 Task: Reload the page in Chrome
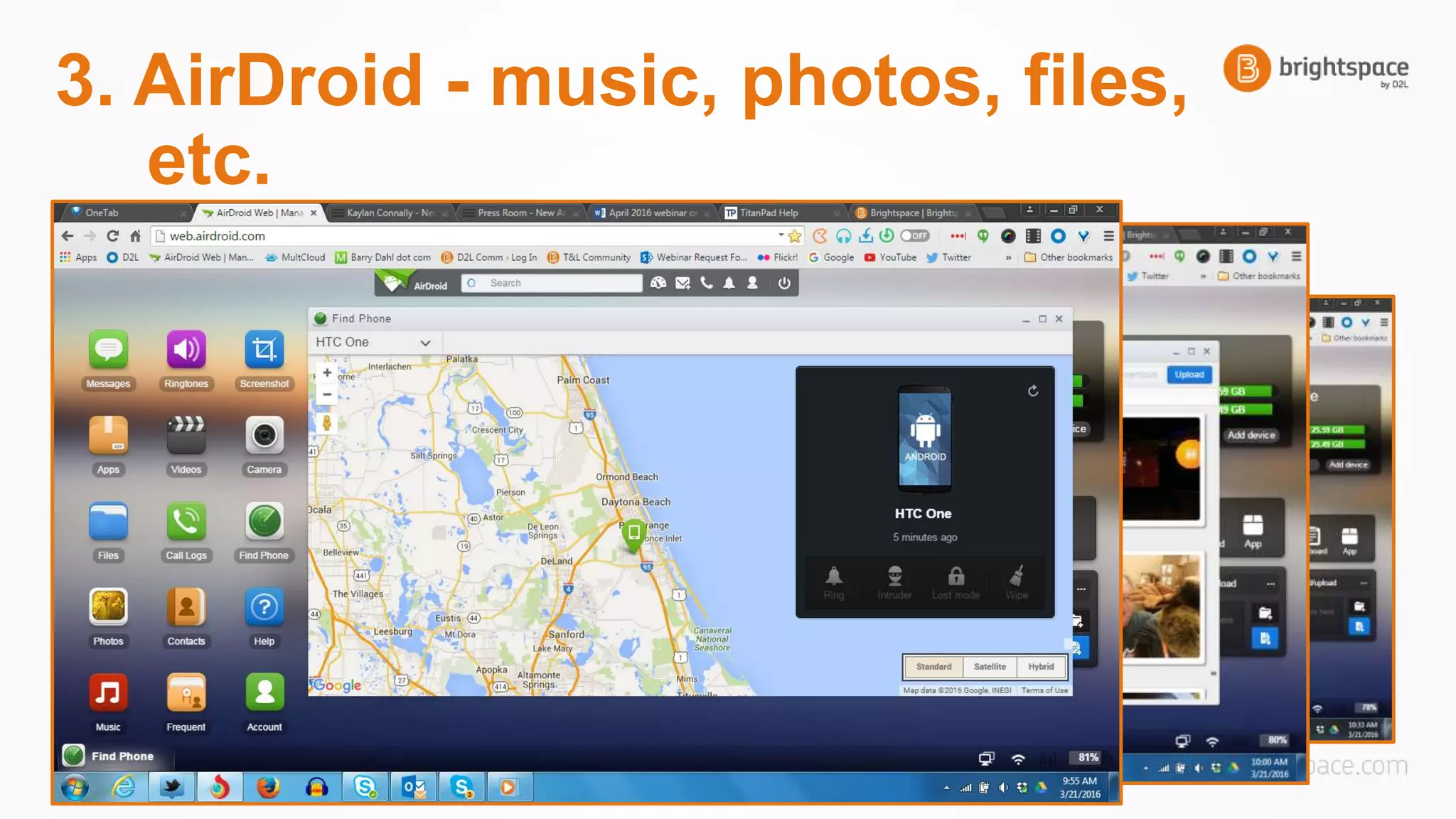click(112, 236)
